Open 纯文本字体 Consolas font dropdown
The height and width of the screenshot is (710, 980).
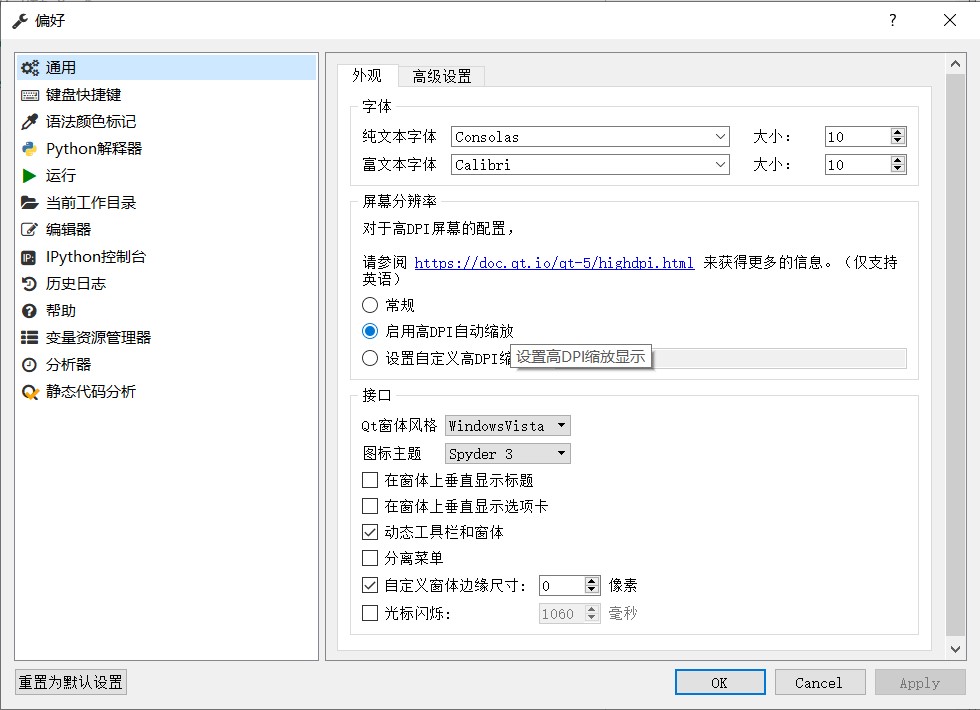[590, 137]
